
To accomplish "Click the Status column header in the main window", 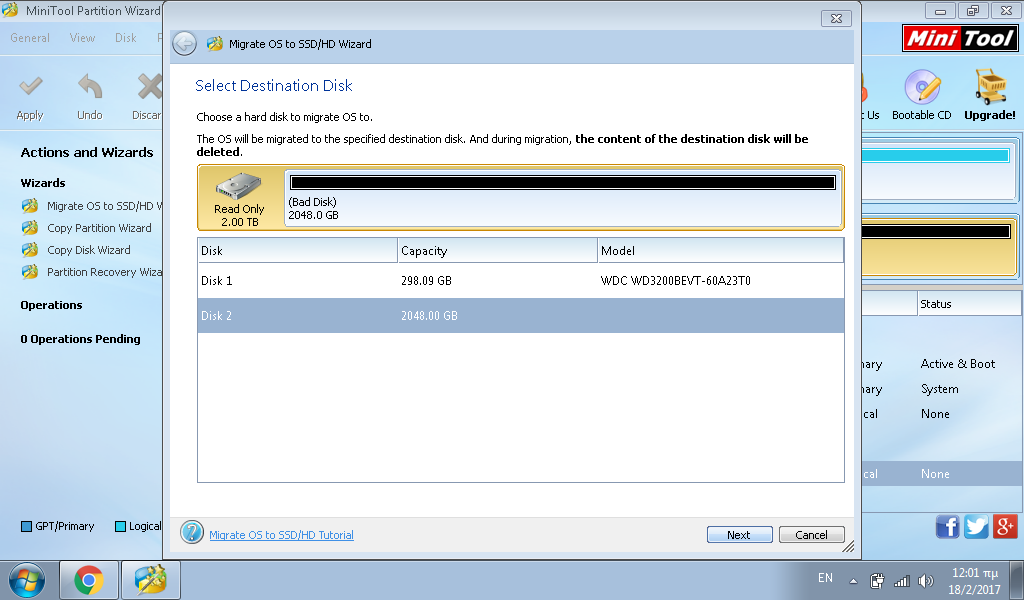I will click(x=969, y=304).
